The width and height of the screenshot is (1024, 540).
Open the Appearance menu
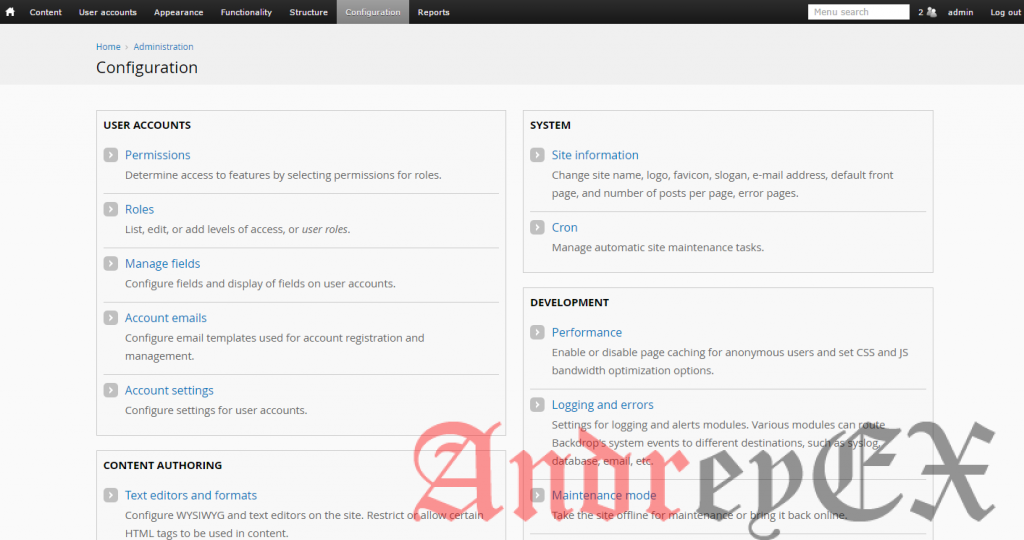[x=178, y=12]
